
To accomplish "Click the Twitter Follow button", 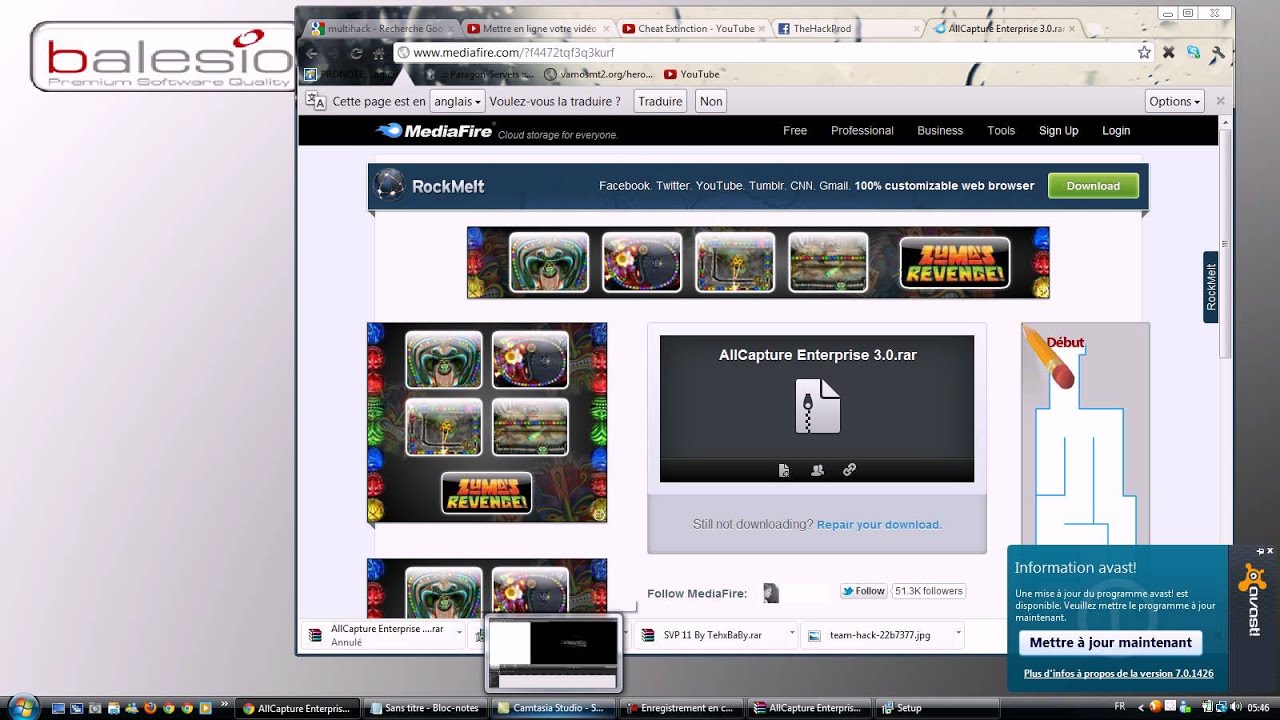I will [864, 591].
